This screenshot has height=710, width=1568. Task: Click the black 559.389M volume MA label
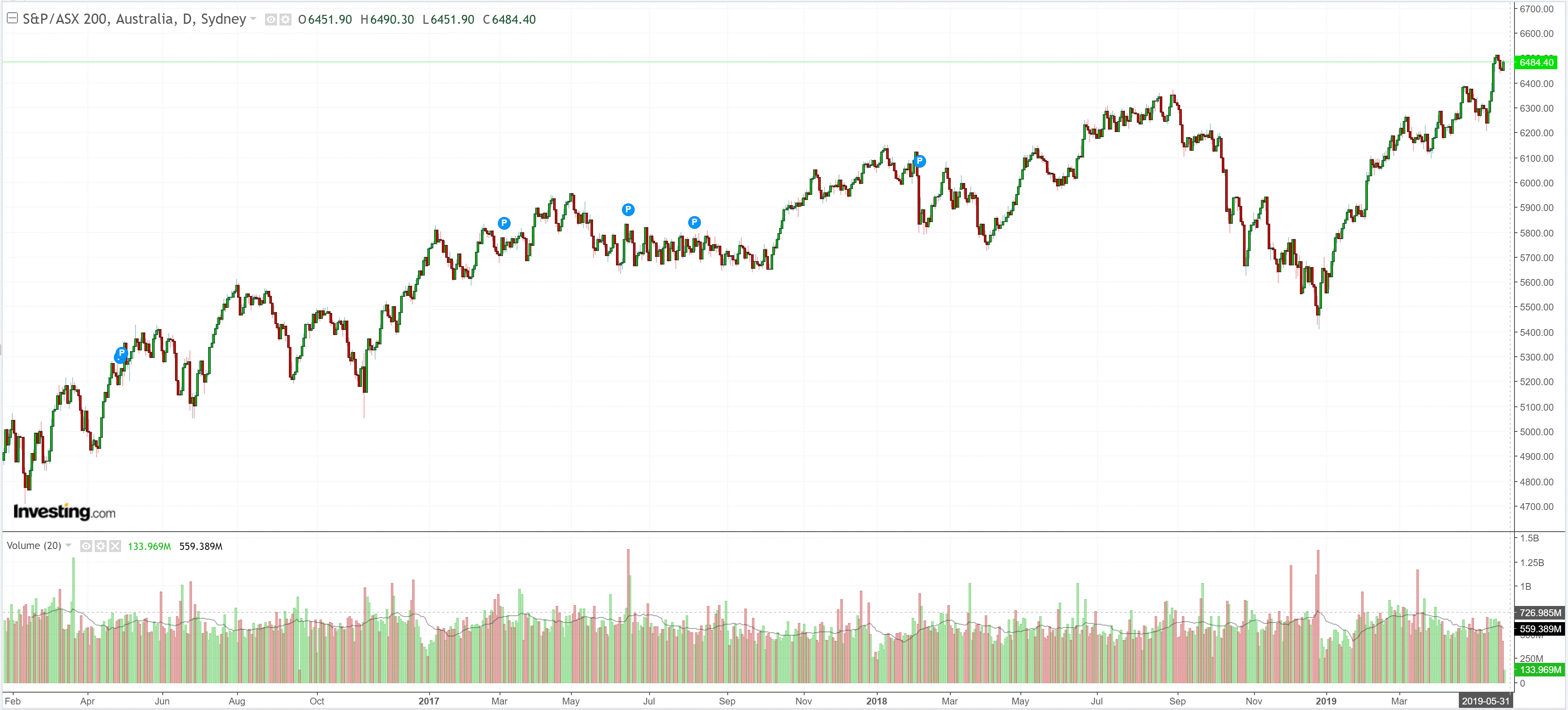[1540, 628]
